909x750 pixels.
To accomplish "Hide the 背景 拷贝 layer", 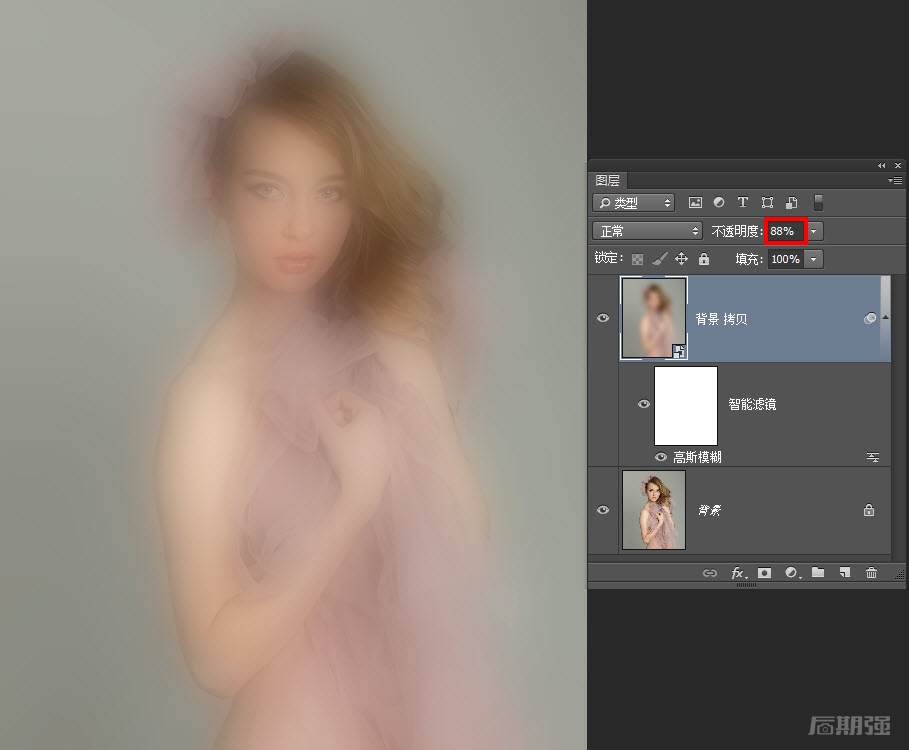I will [x=603, y=318].
